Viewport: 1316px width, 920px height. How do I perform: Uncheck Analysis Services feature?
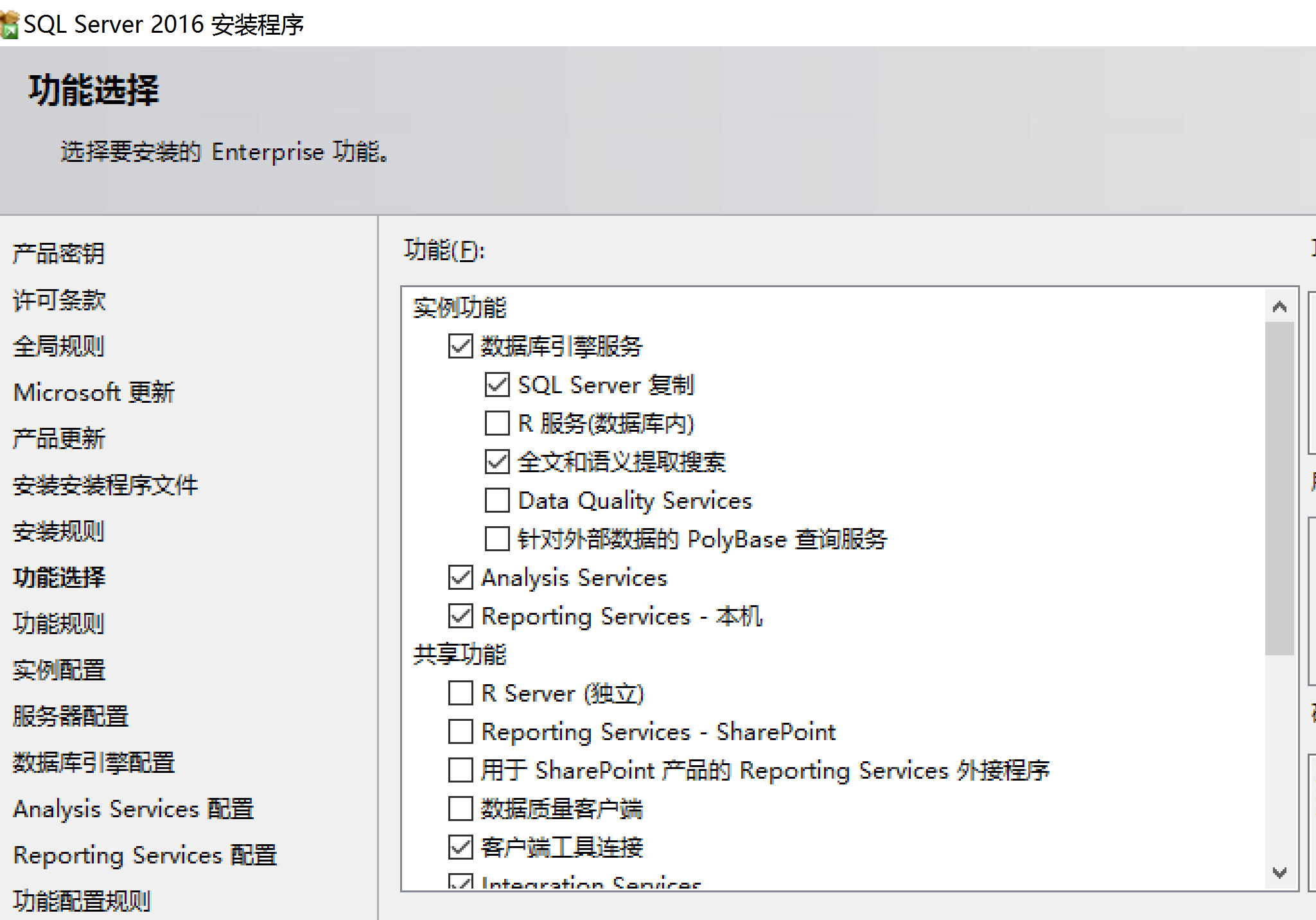(x=461, y=578)
